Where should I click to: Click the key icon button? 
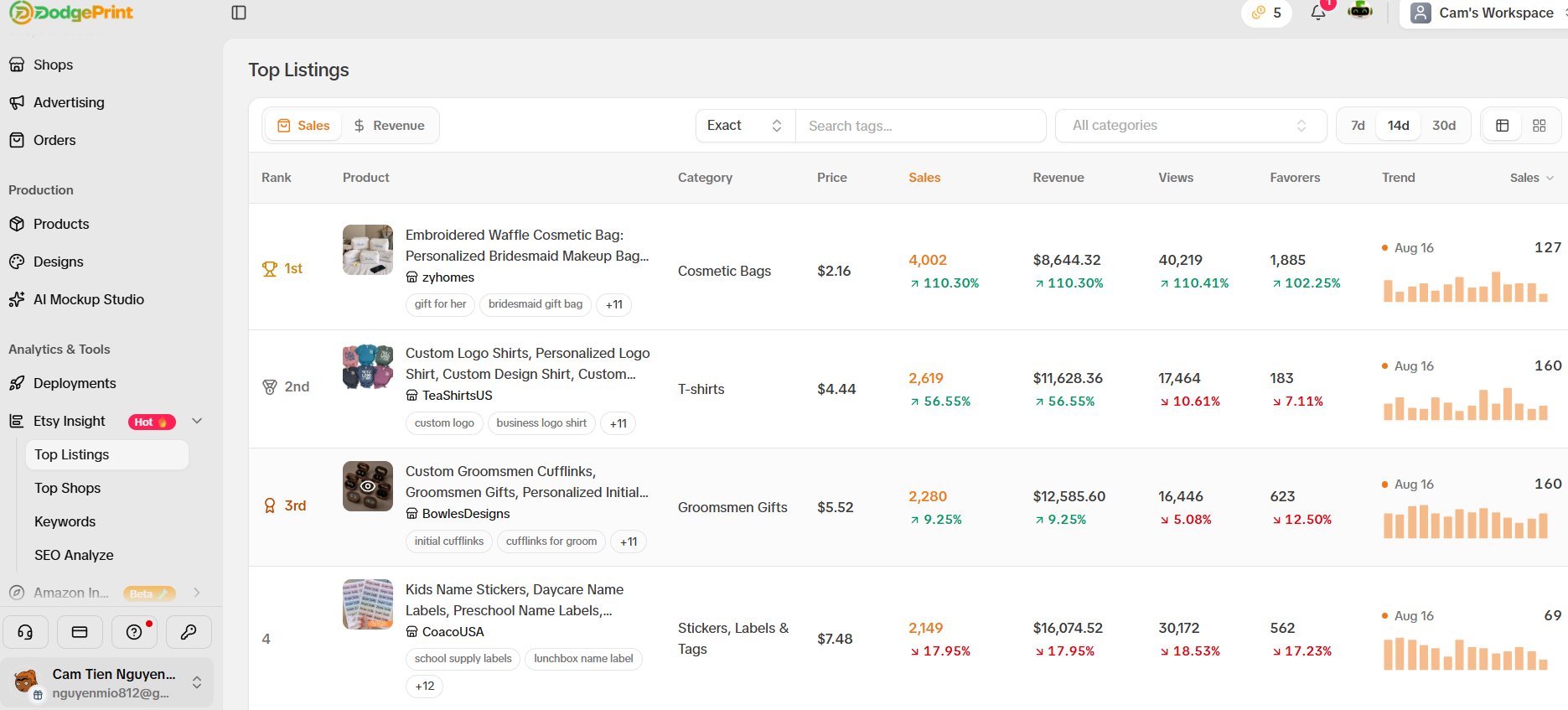[189, 632]
